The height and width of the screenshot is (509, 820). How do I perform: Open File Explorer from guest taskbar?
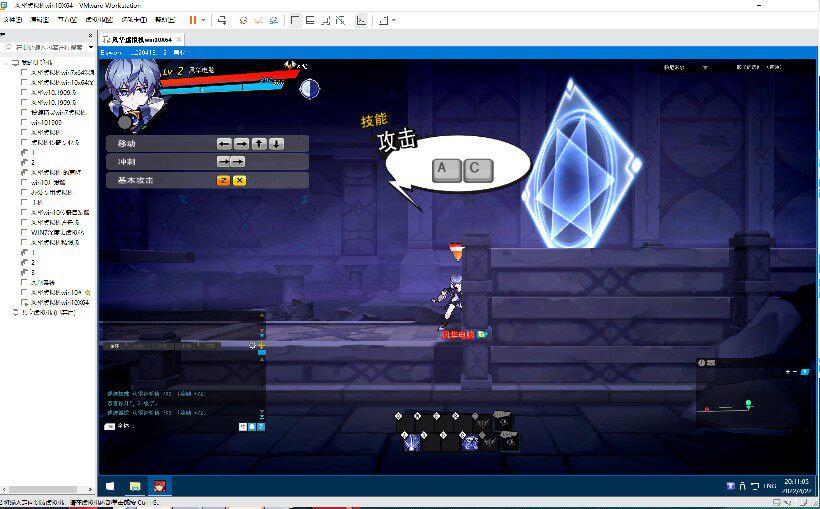(x=135, y=486)
